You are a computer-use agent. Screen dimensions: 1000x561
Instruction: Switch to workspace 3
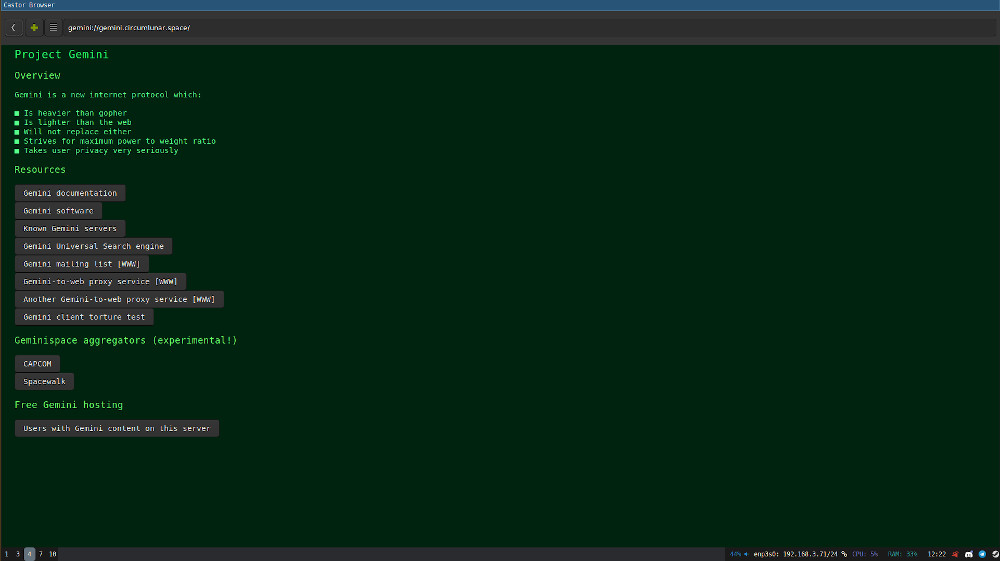pos(18,554)
